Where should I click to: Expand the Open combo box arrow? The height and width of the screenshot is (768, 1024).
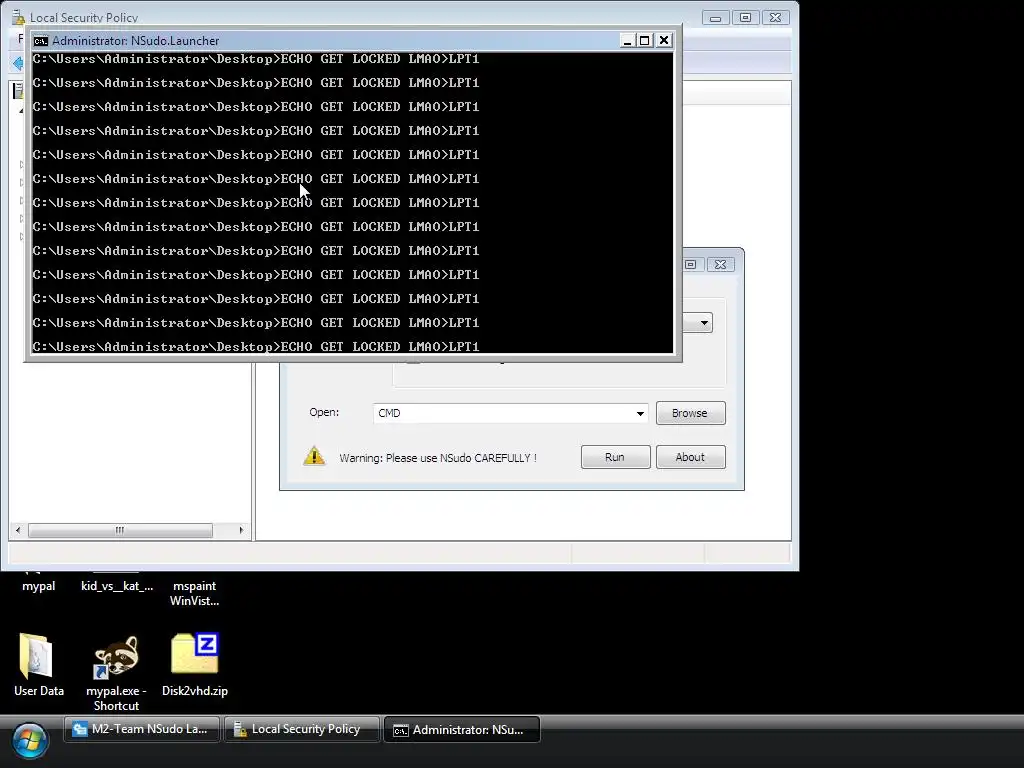tap(640, 413)
